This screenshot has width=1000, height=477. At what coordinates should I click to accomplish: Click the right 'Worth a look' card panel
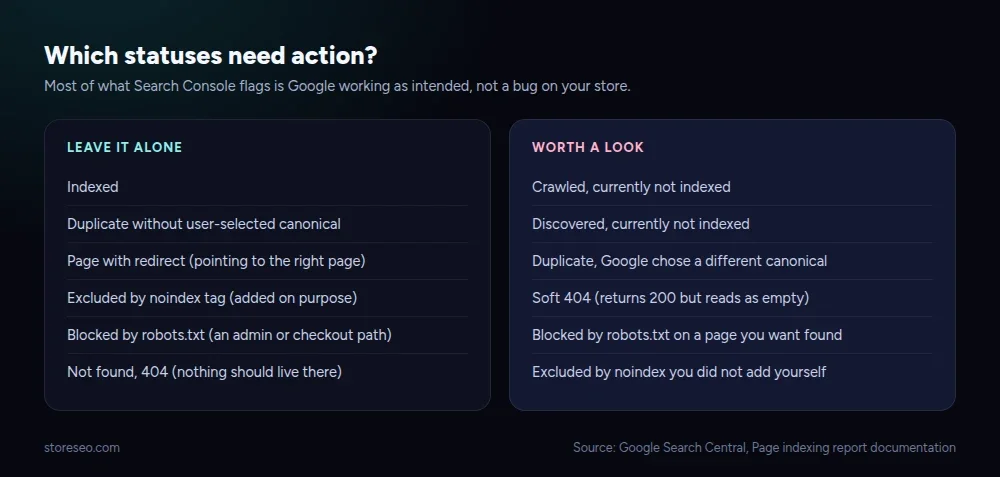click(x=732, y=265)
